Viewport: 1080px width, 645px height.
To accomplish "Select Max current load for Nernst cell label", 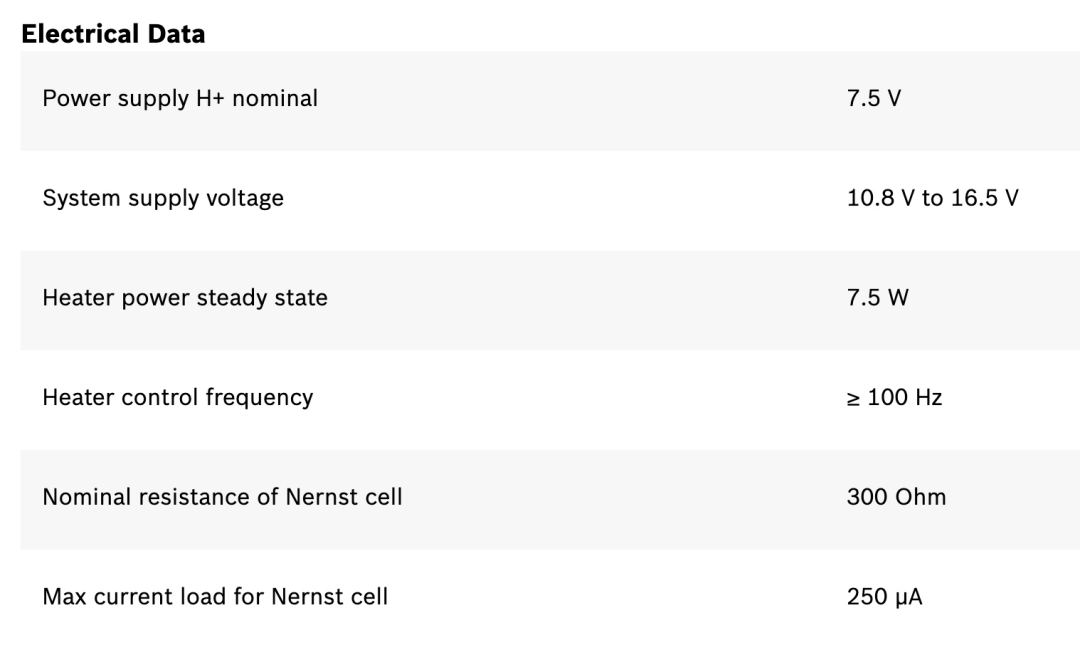I will click(x=216, y=597).
